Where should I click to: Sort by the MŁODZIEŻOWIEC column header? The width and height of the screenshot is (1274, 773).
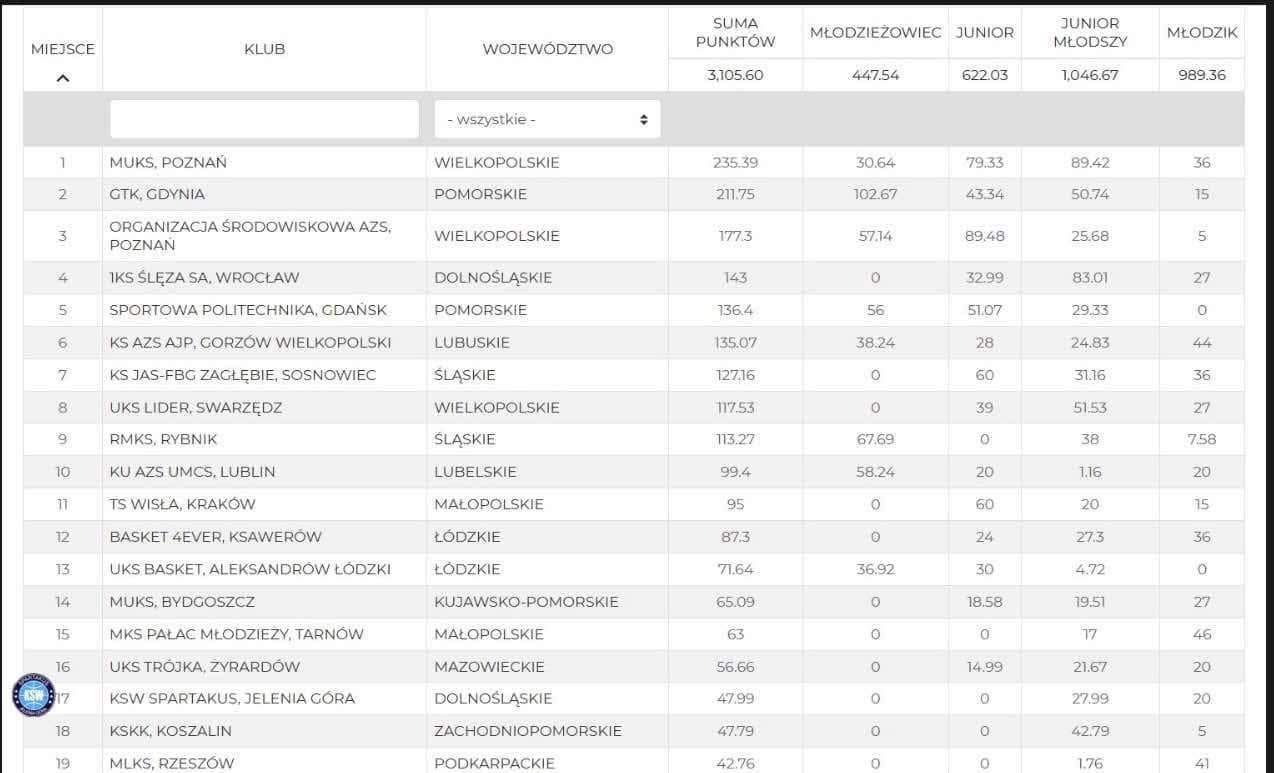pyautogui.click(x=875, y=32)
